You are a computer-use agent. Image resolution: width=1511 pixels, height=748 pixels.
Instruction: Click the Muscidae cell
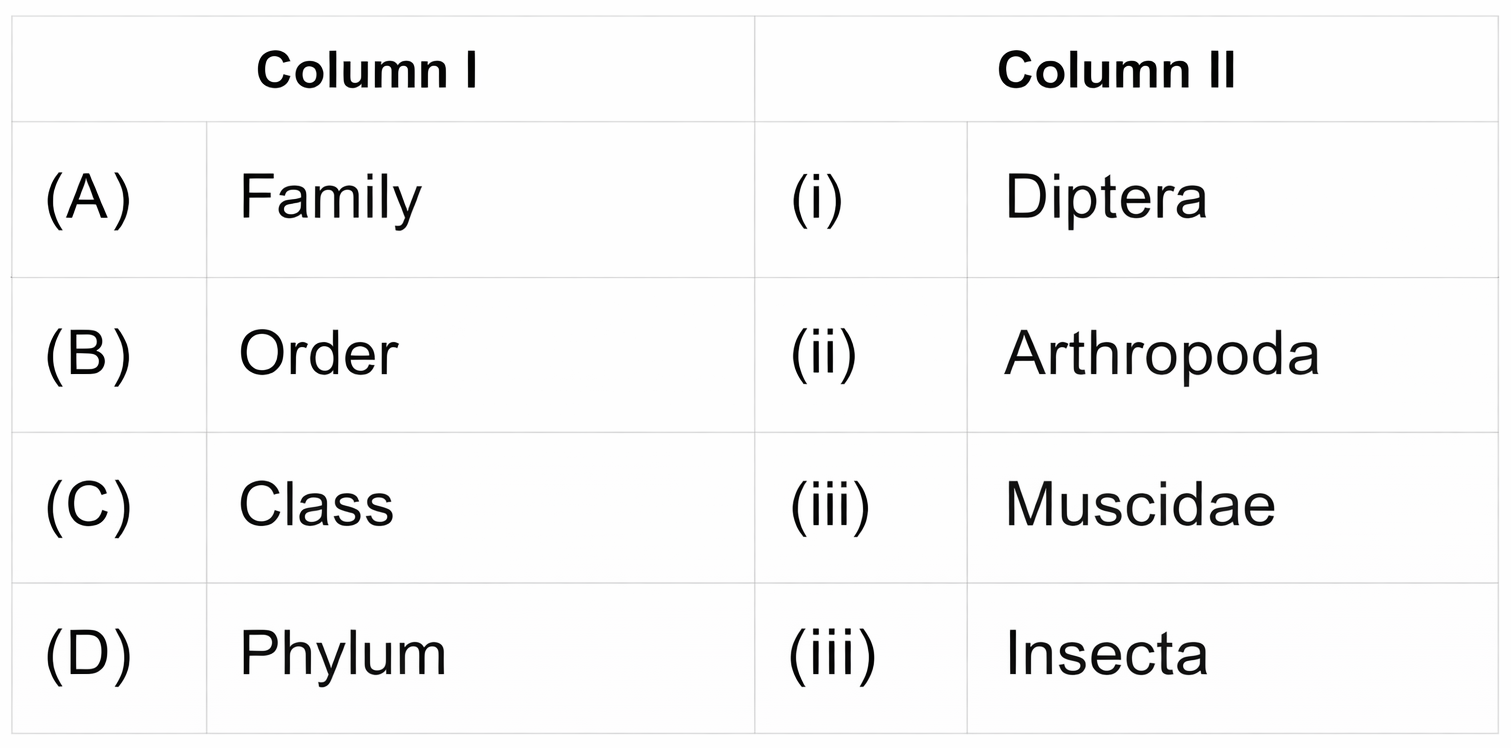tap(1140, 505)
